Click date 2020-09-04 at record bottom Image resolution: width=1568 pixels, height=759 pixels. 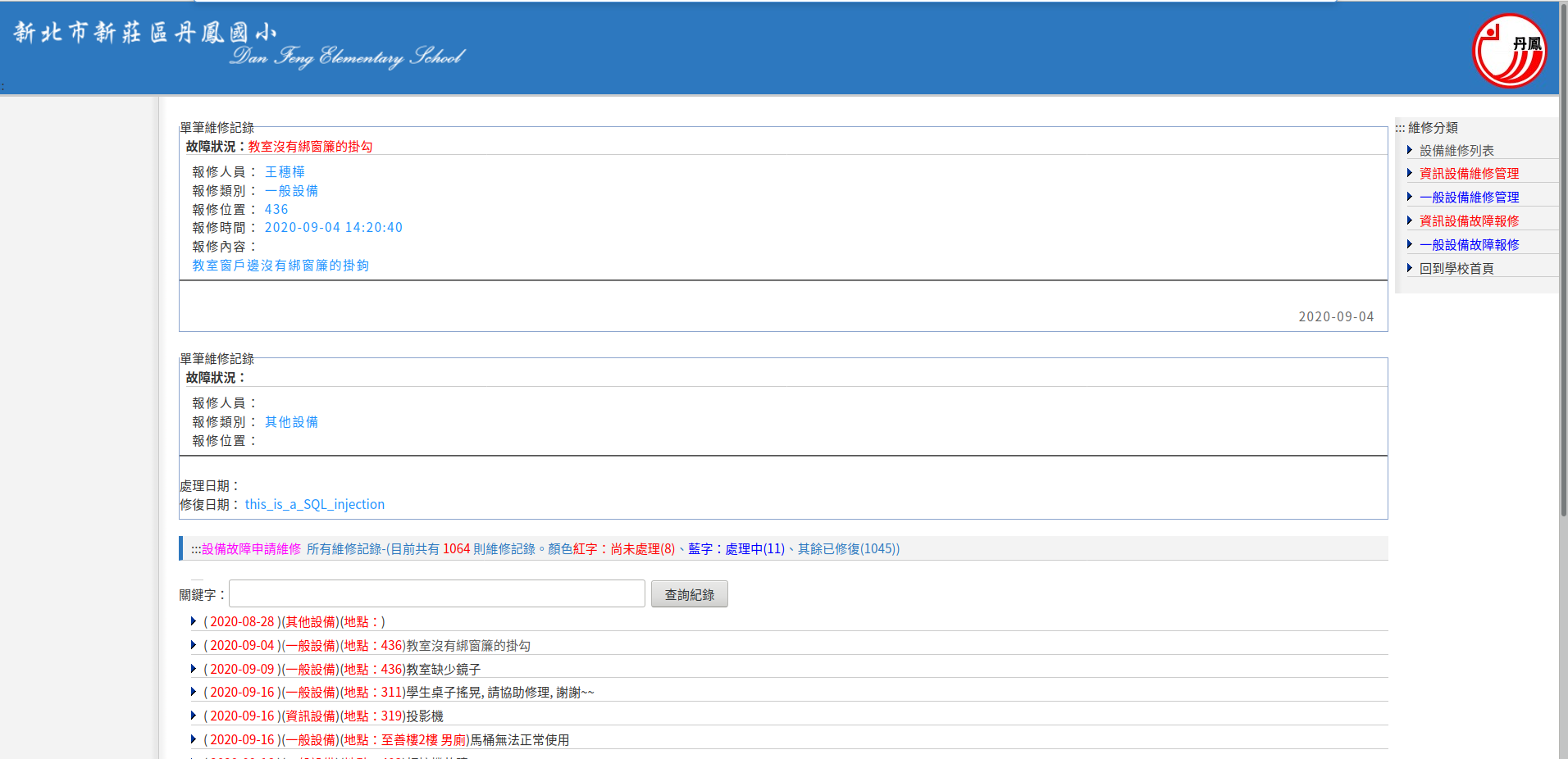click(x=1336, y=317)
